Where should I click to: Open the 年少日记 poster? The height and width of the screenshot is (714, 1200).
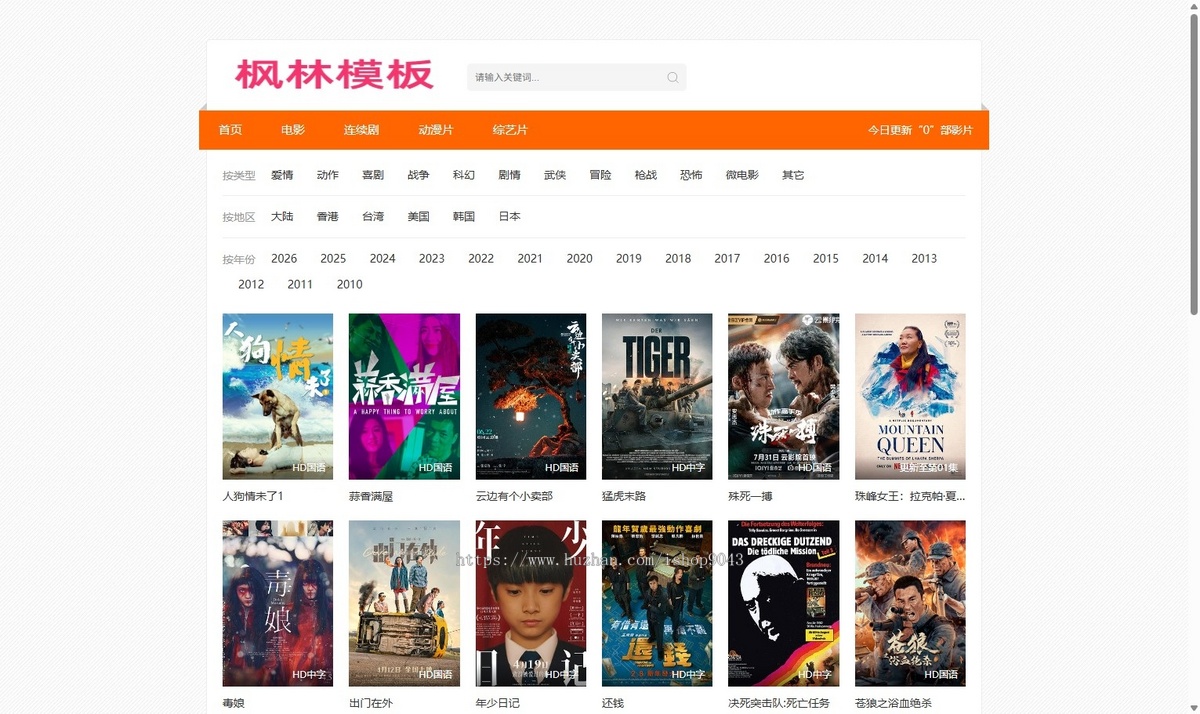click(x=531, y=603)
